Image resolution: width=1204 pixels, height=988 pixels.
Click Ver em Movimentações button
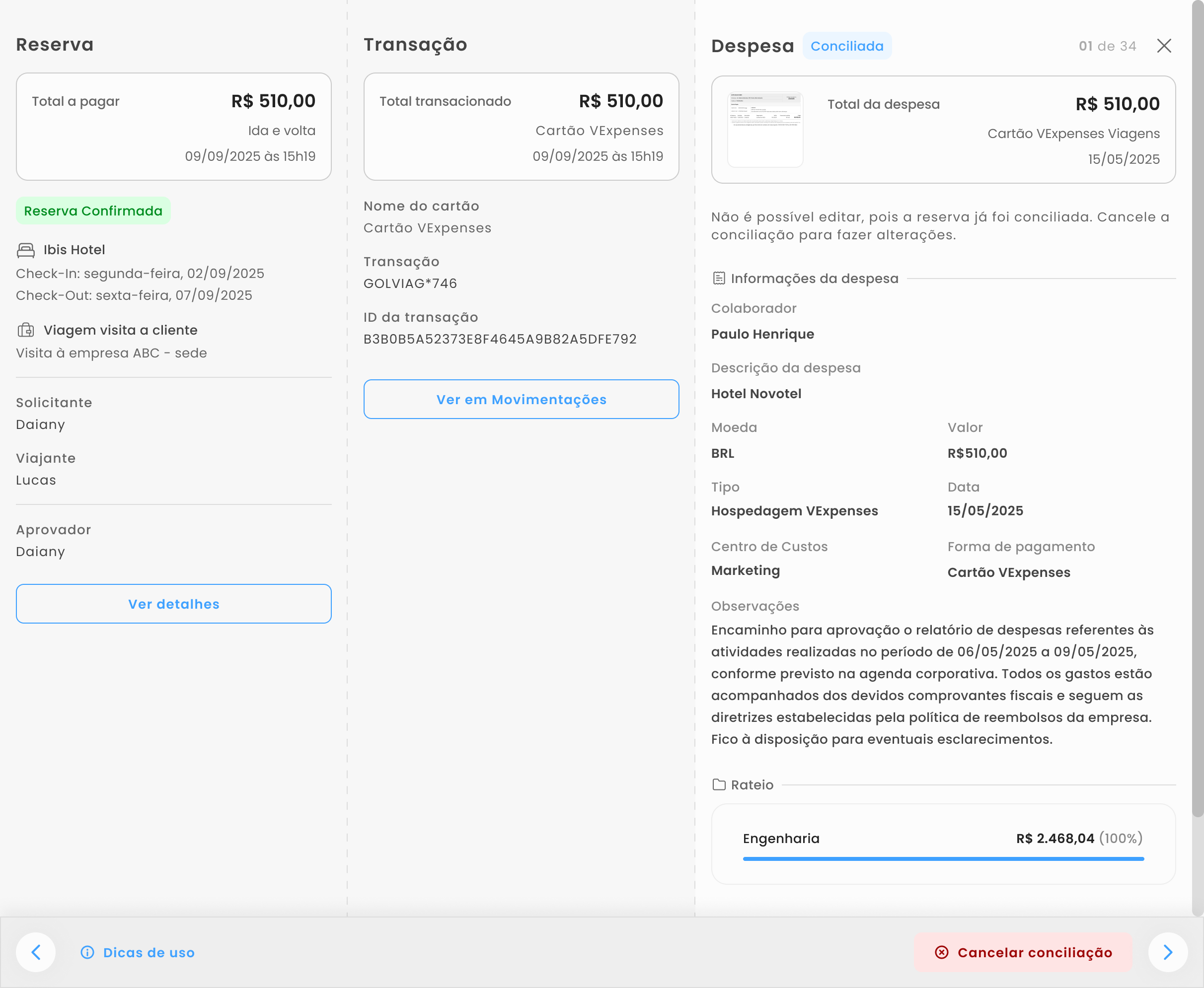[521, 400]
